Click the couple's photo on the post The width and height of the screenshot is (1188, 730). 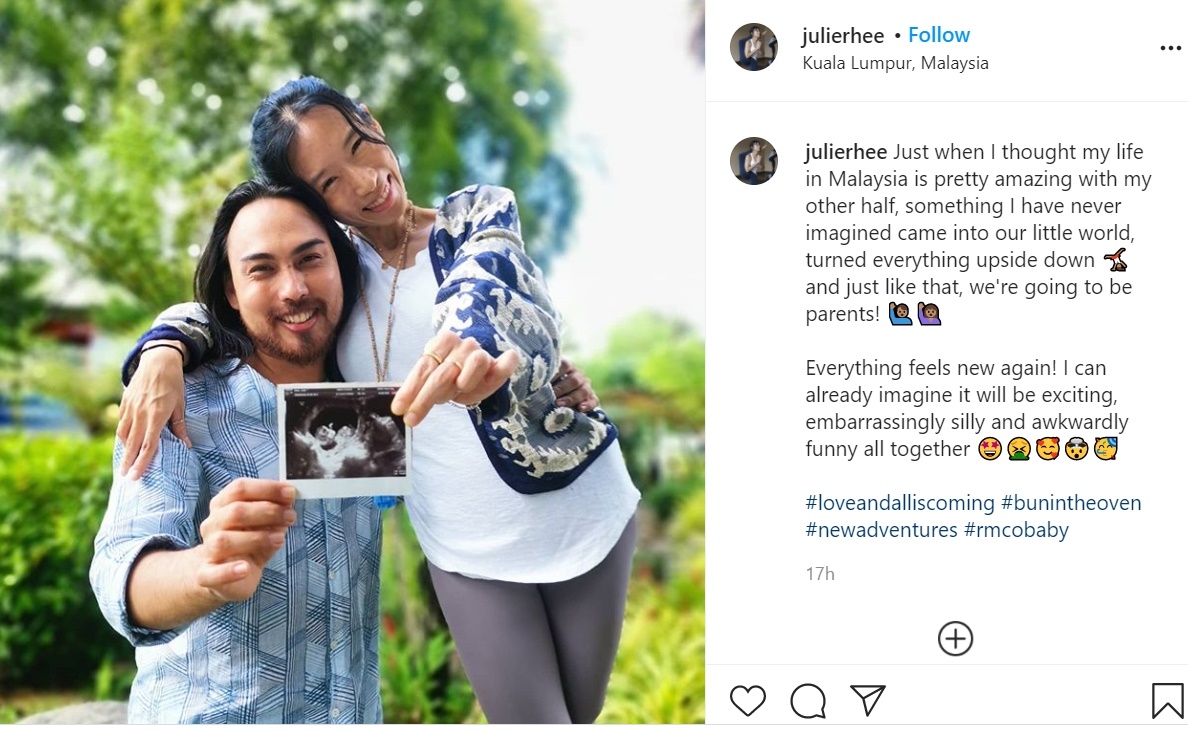pyautogui.click(x=352, y=362)
